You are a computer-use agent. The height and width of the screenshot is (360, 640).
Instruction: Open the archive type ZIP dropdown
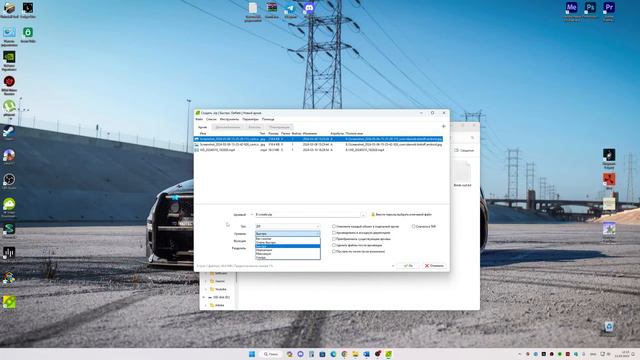287,226
